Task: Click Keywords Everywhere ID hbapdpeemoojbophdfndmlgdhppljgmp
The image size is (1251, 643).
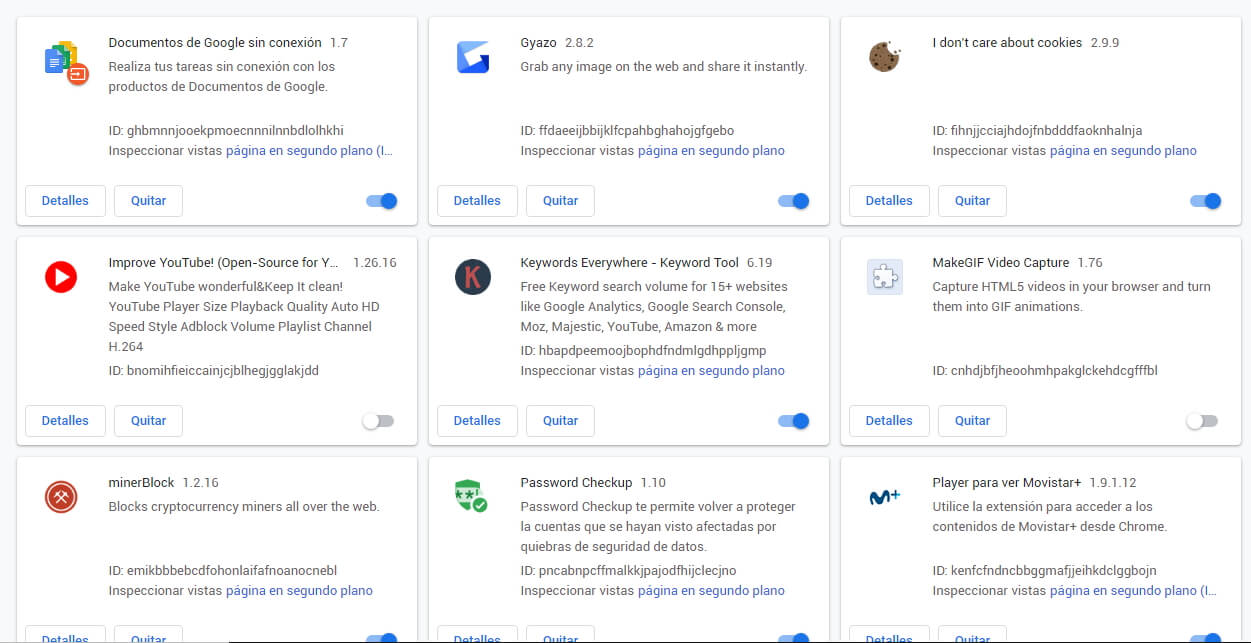Action: (643, 351)
